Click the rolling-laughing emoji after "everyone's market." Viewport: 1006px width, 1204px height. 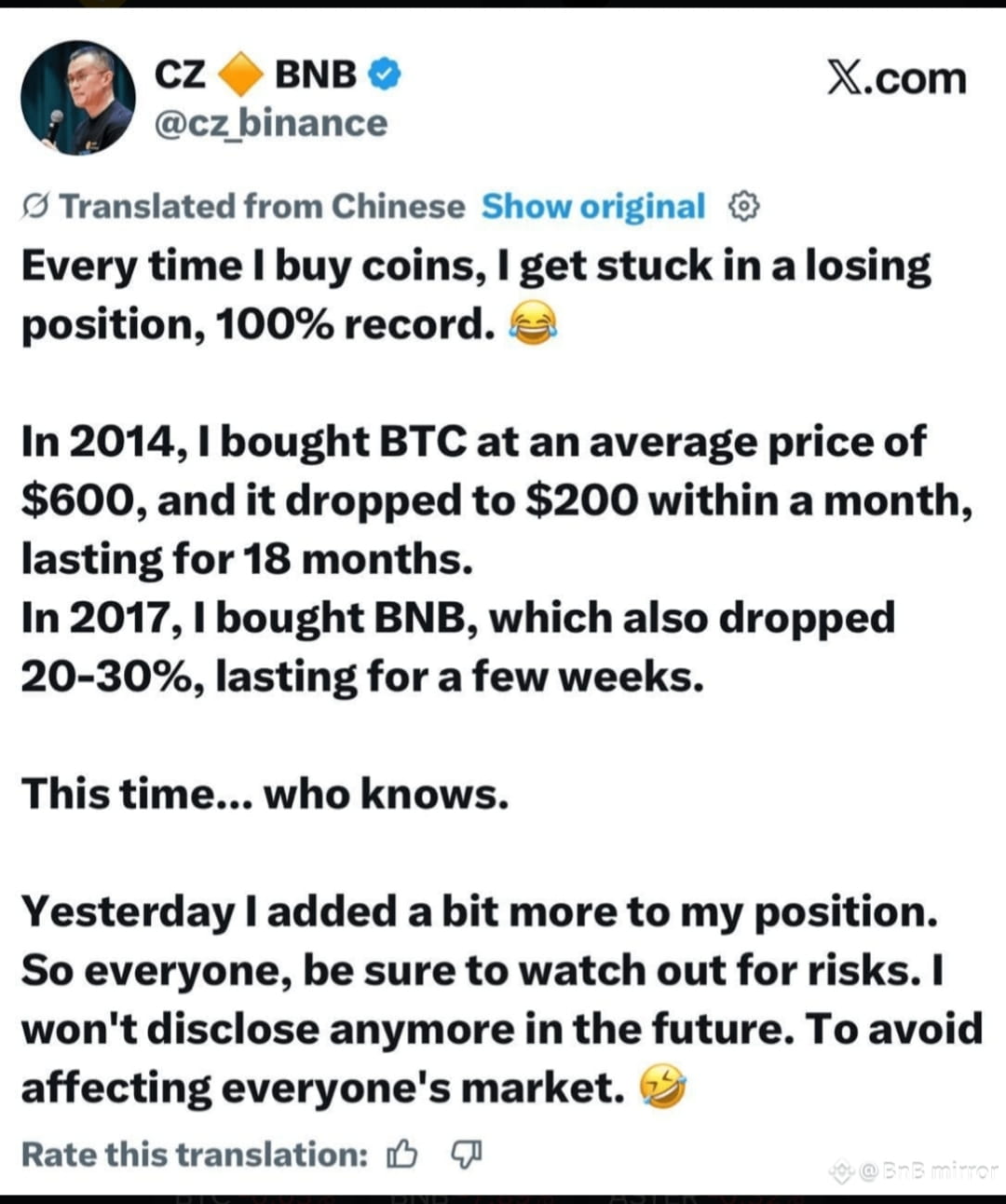(662, 1088)
